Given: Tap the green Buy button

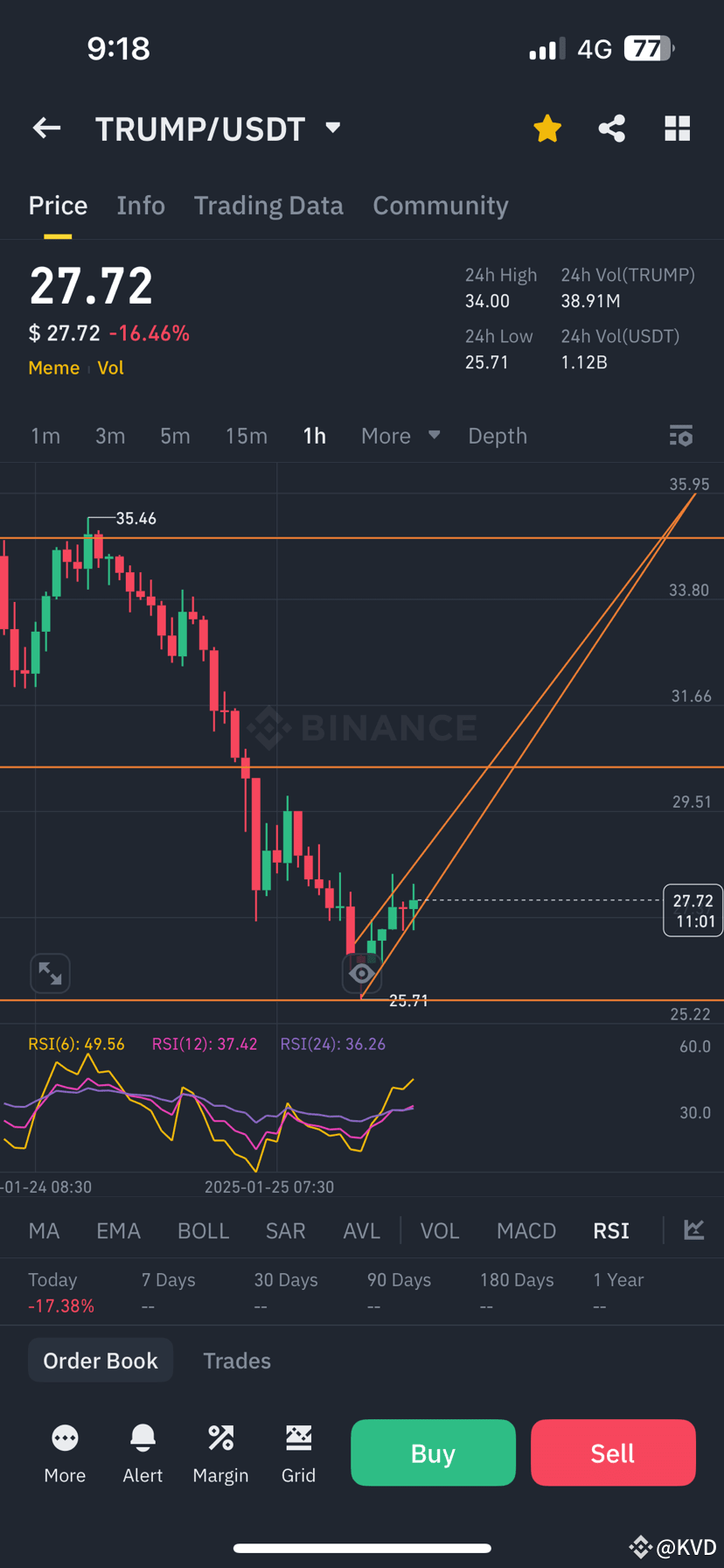Looking at the screenshot, I should [x=433, y=1452].
